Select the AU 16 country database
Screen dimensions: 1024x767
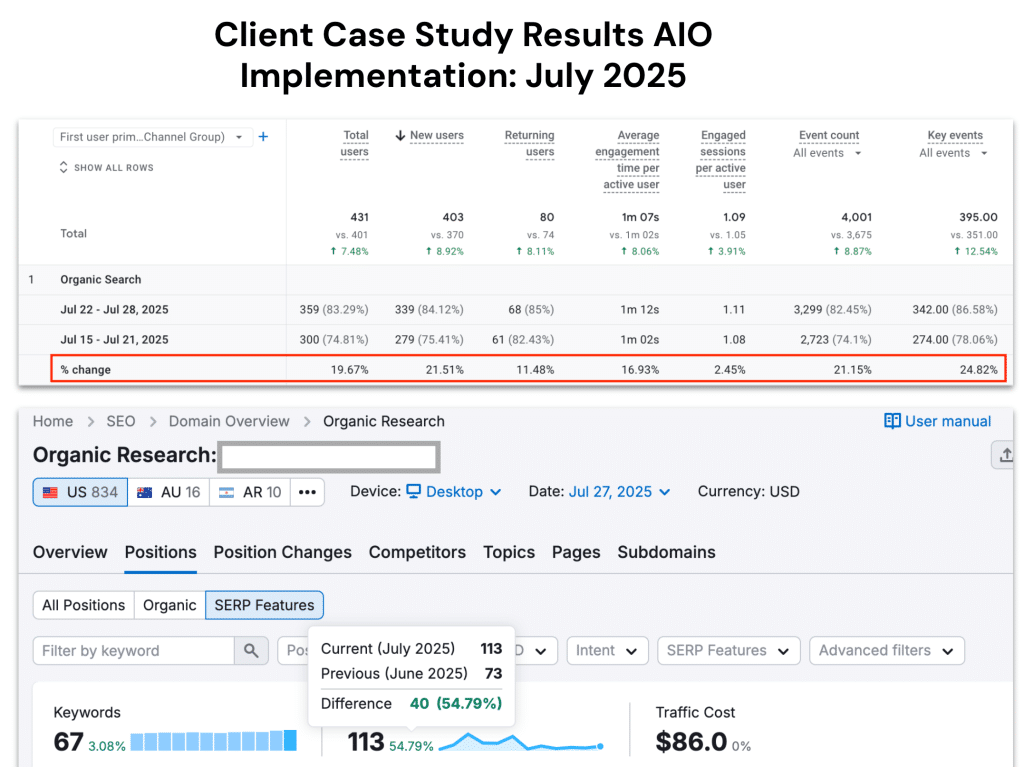coord(168,491)
